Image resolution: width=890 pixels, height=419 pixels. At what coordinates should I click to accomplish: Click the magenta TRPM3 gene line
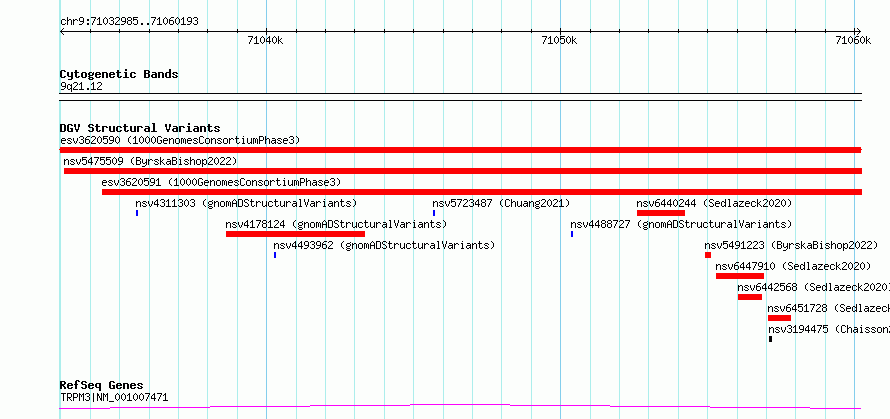pos(460,406)
